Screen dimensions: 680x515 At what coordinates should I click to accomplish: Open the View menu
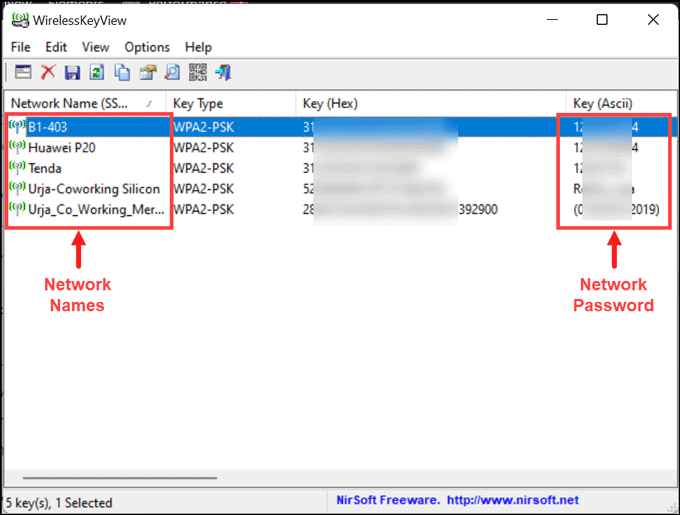(x=96, y=47)
